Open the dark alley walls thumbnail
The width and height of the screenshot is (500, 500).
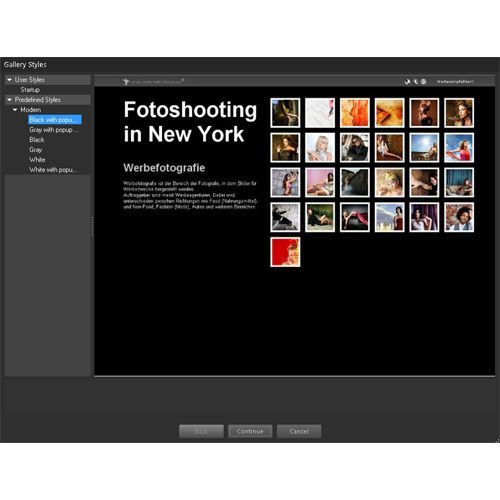355,182
